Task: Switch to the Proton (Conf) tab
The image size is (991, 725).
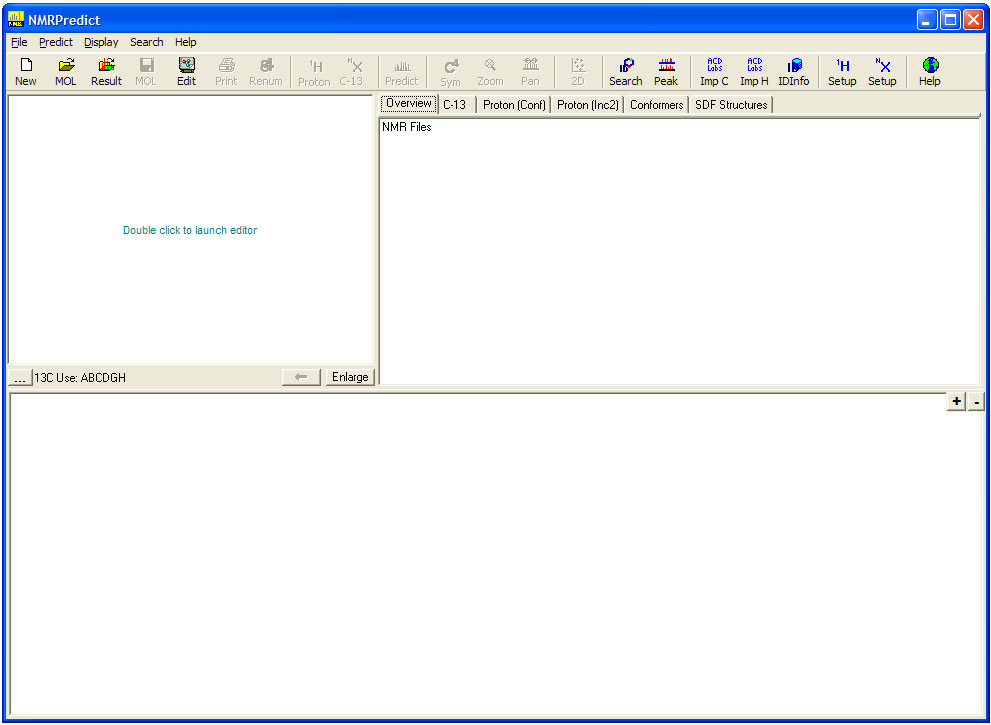Action: tap(514, 105)
